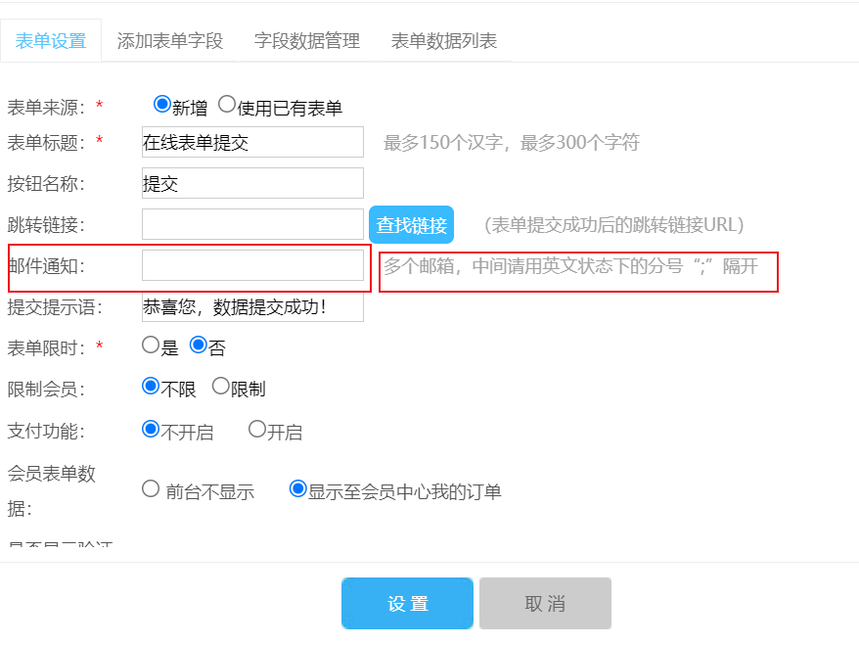Choose 不限 for 限制会员

coord(151,386)
